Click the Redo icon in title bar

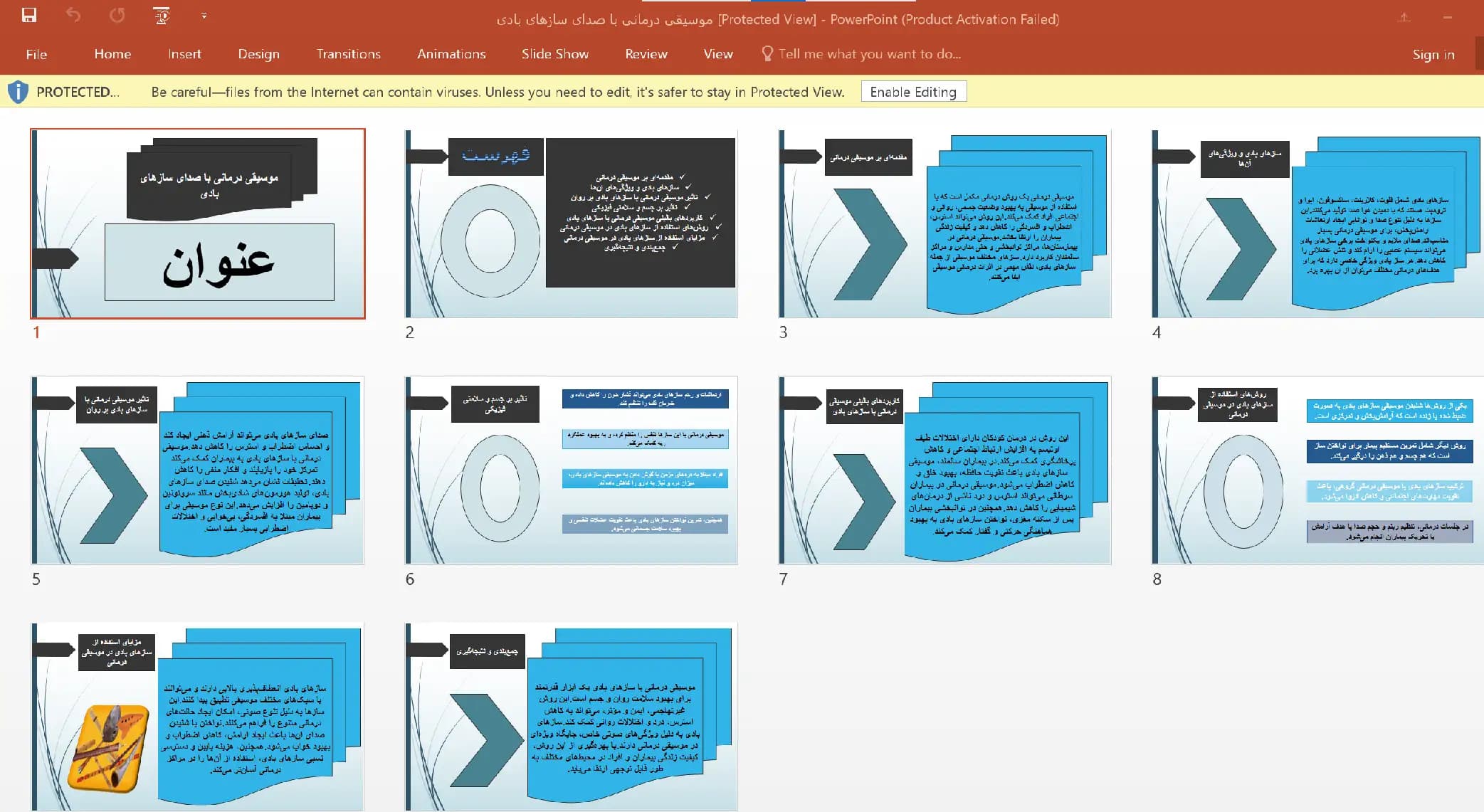117,15
